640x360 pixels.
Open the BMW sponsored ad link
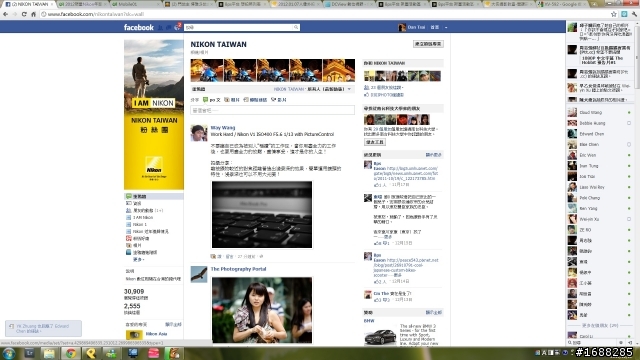point(369,321)
